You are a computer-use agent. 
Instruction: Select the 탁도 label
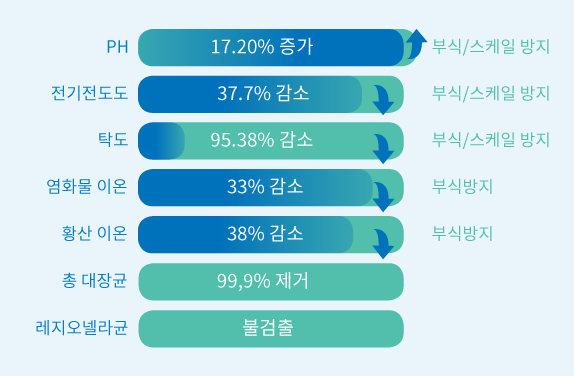tap(113, 139)
